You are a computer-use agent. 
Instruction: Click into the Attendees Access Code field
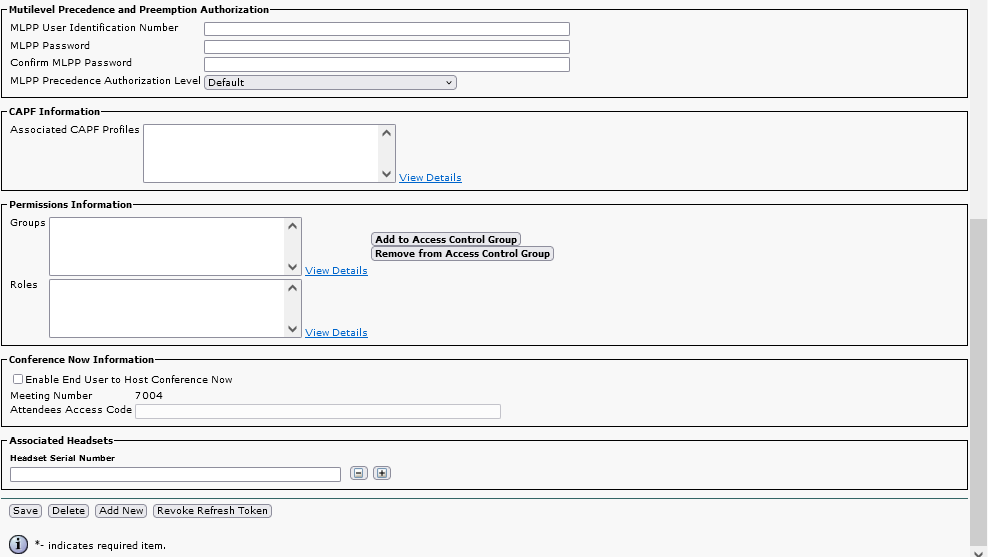point(317,411)
